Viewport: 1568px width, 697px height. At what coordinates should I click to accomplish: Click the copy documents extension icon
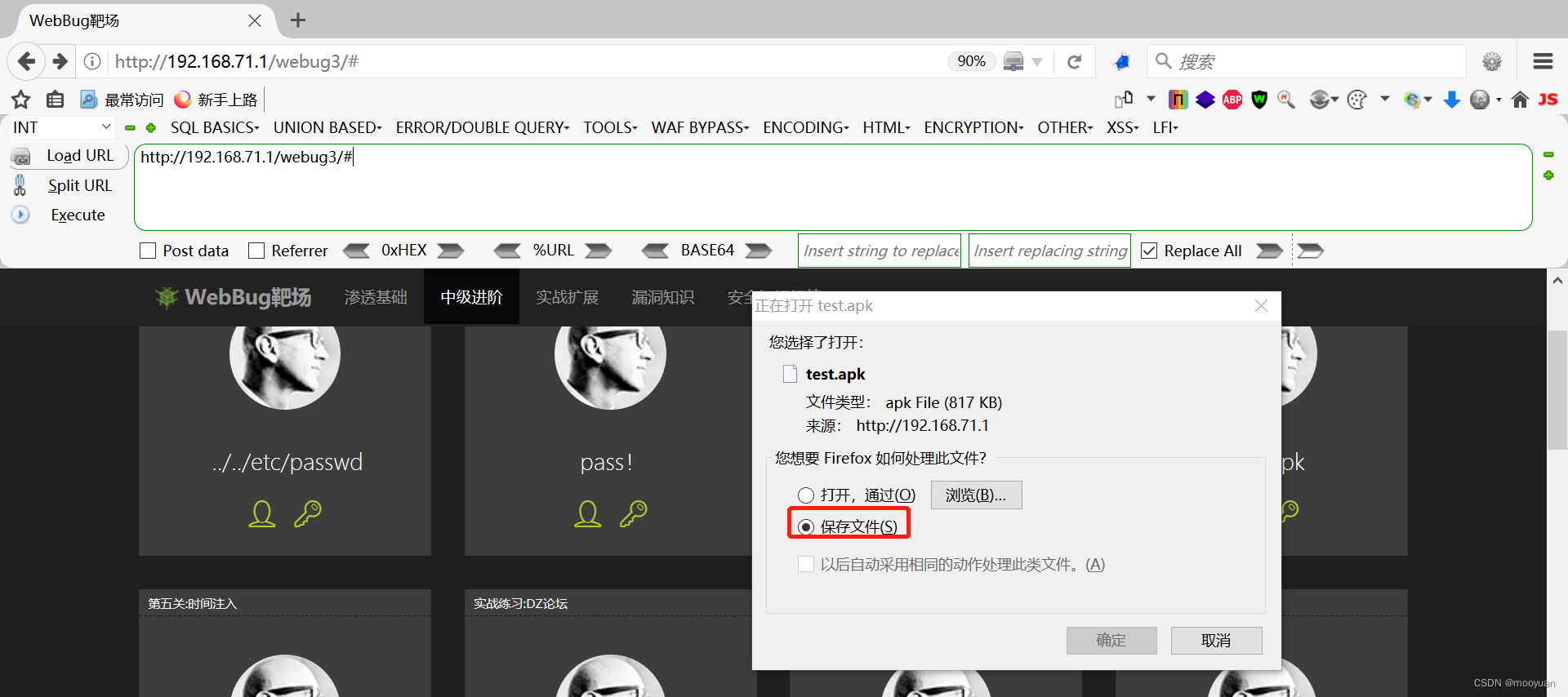1124,100
